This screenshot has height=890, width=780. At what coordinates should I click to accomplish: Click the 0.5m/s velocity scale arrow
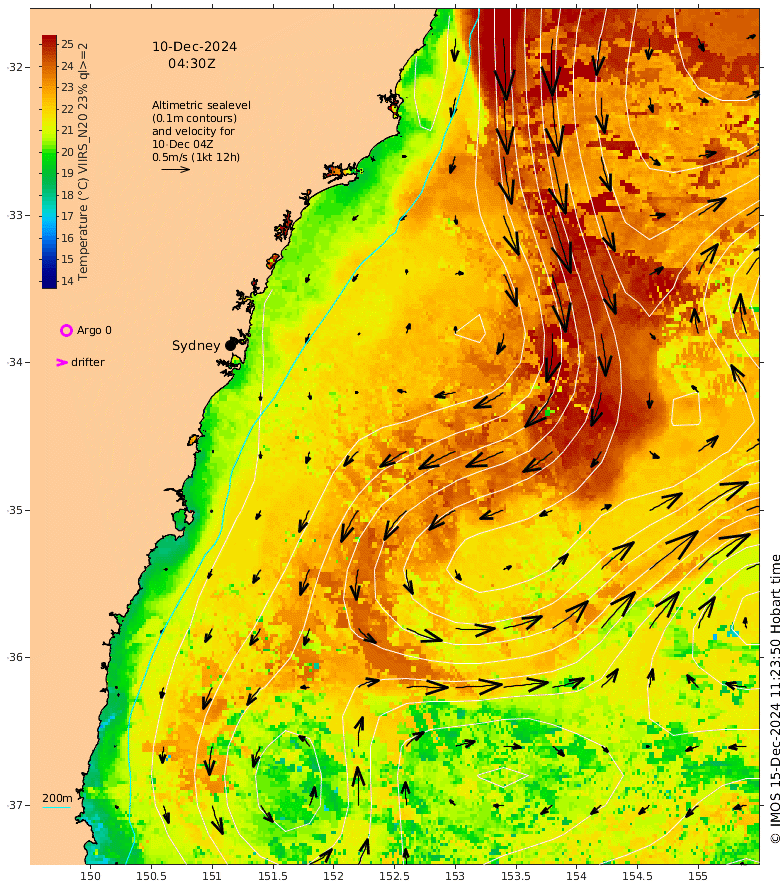click(175, 169)
